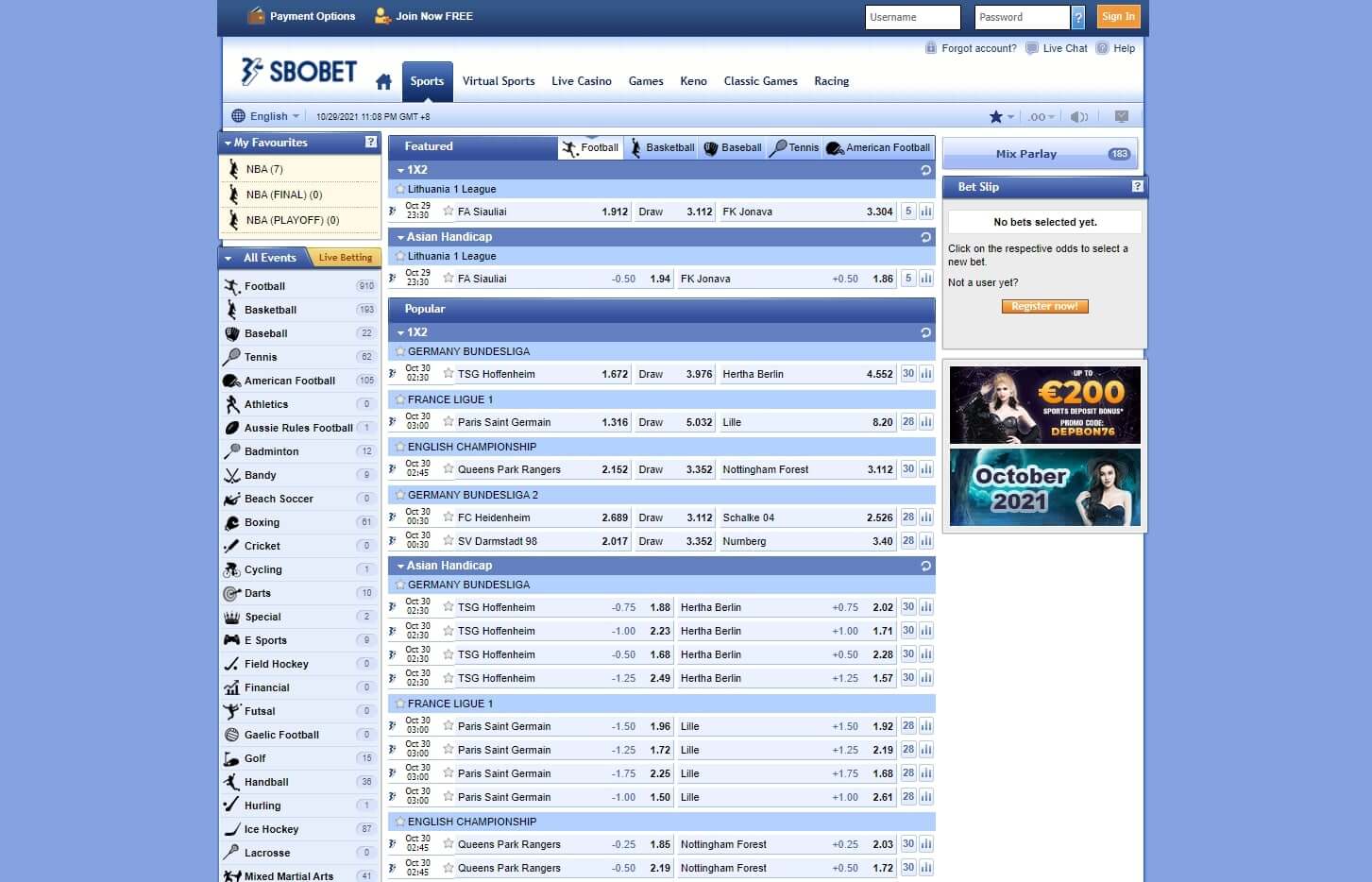Click the question mark on the Bet Slip panel
Viewport: 1372px width, 882px height.
(1136, 187)
